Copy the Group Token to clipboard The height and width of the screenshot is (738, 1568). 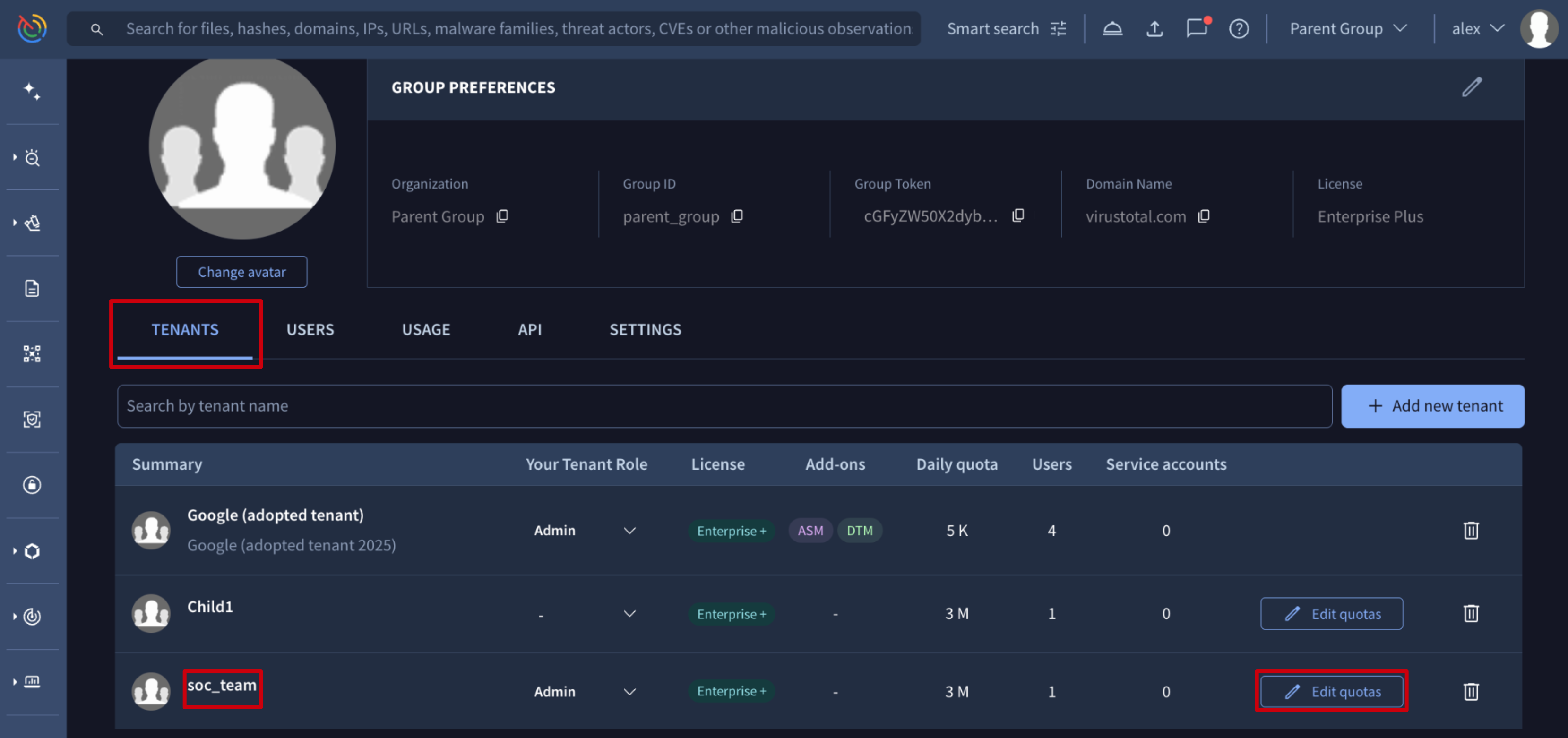pos(1018,215)
